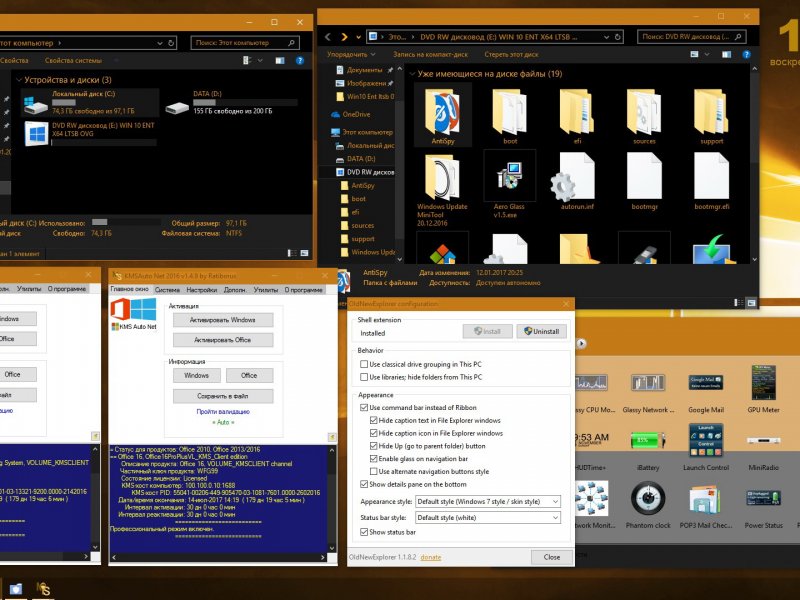
Task: Enable Use classical drive grouping in This PC
Action: click(364, 364)
